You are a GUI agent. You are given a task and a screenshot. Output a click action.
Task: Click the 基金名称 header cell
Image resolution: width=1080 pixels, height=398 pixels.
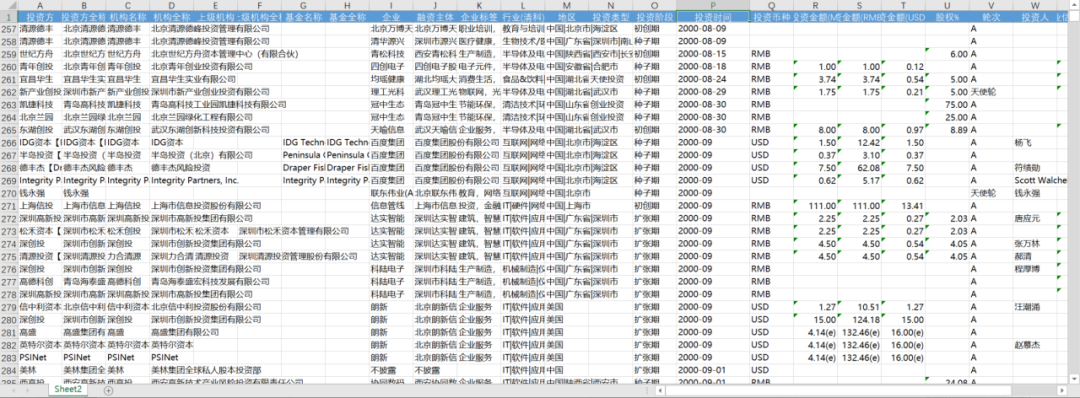[x=303, y=17]
